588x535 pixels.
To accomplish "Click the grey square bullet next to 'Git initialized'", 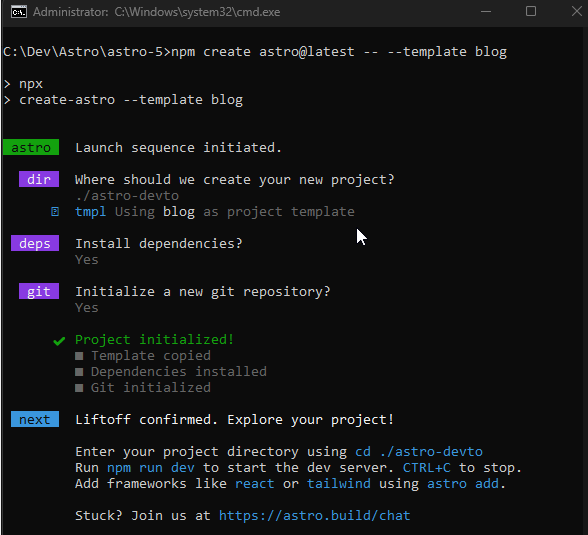I will (79, 388).
